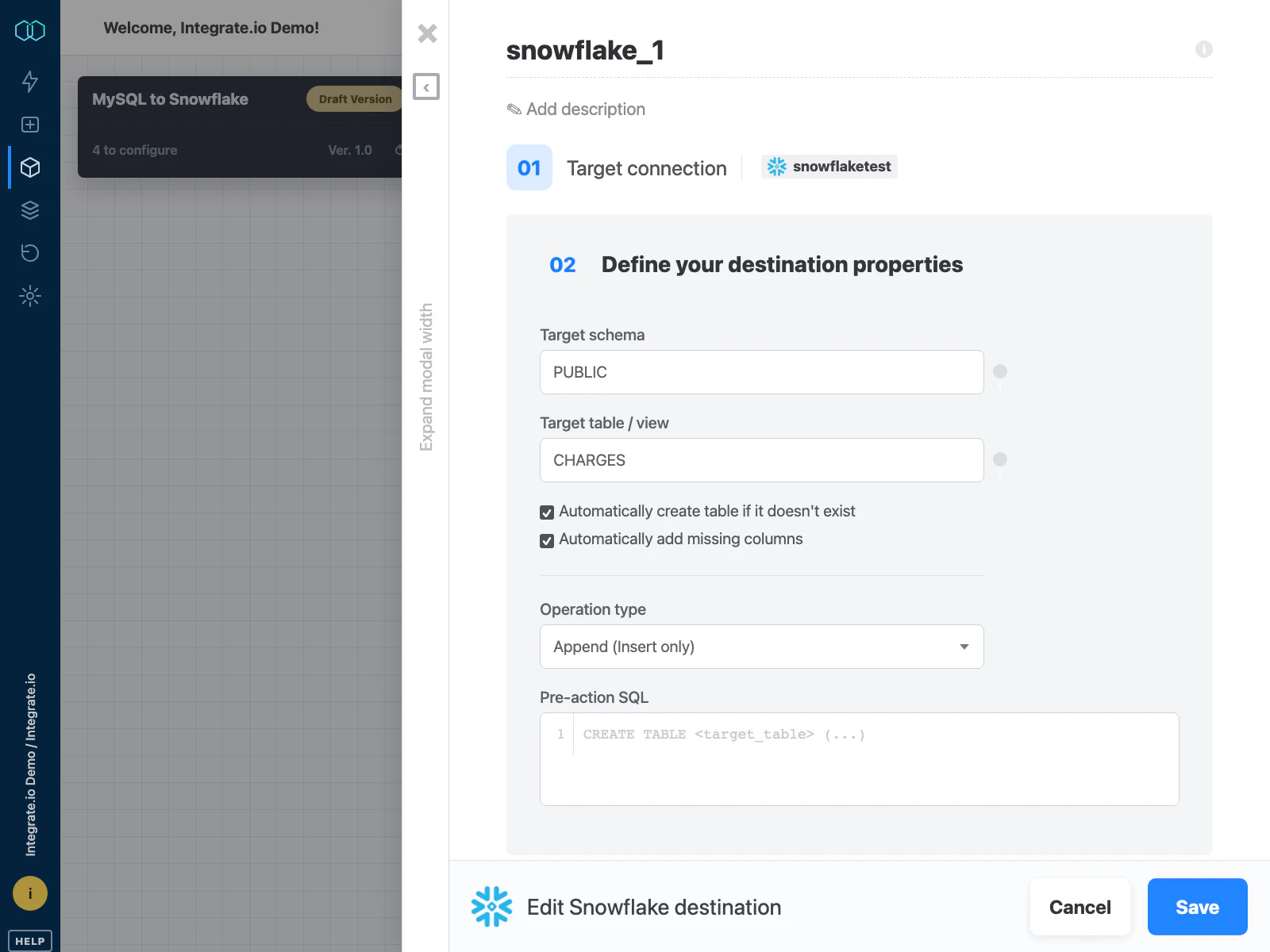Click the Integrate.io logo icon
Viewport: 1270px width, 952px height.
pyautogui.click(x=30, y=31)
